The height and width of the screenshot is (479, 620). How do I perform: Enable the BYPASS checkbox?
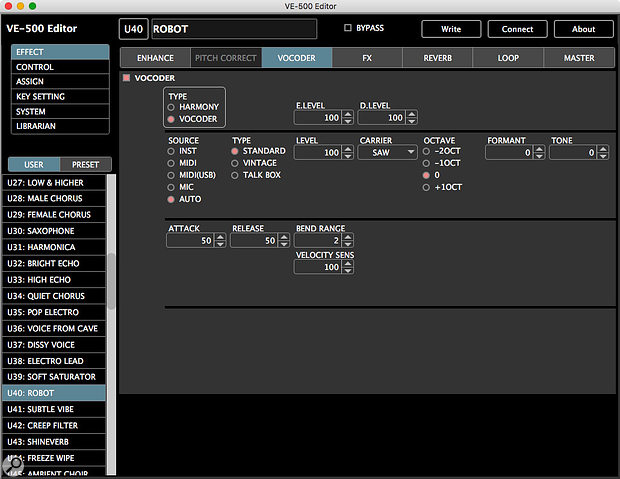pyautogui.click(x=348, y=28)
